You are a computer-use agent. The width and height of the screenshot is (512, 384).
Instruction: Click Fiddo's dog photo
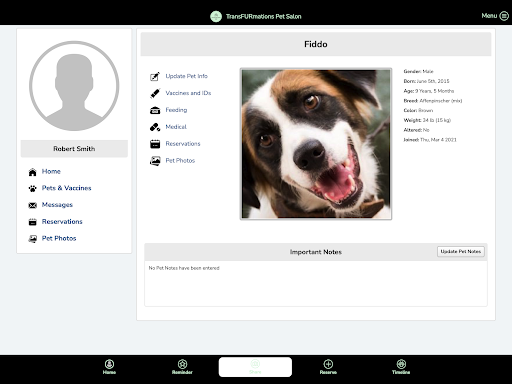[x=316, y=144]
